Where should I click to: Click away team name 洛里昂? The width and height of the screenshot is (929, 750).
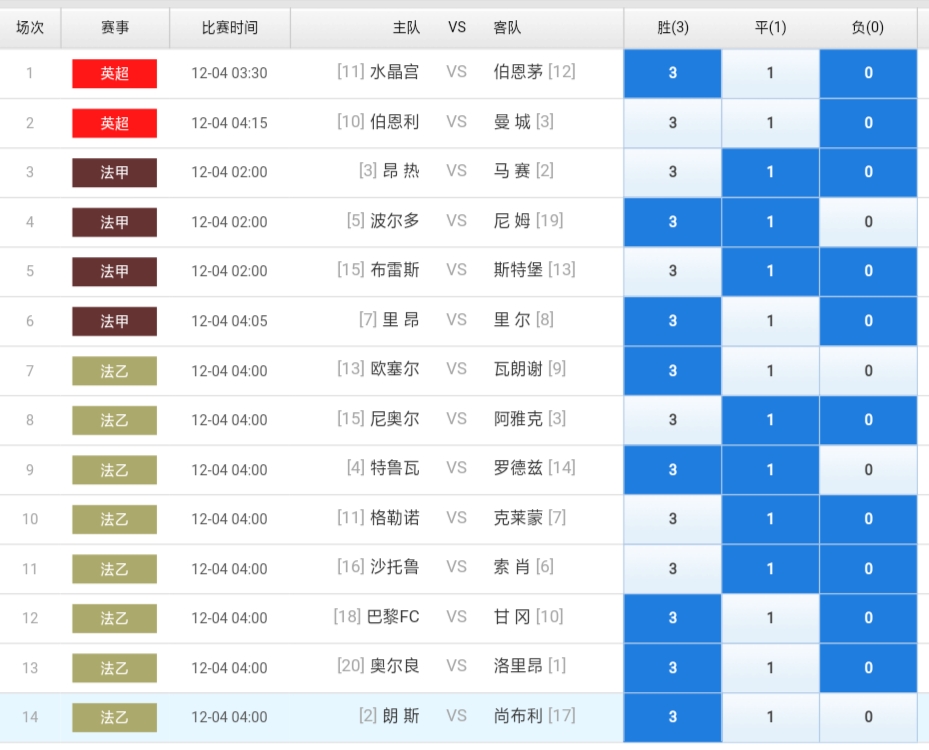[518, 666]
